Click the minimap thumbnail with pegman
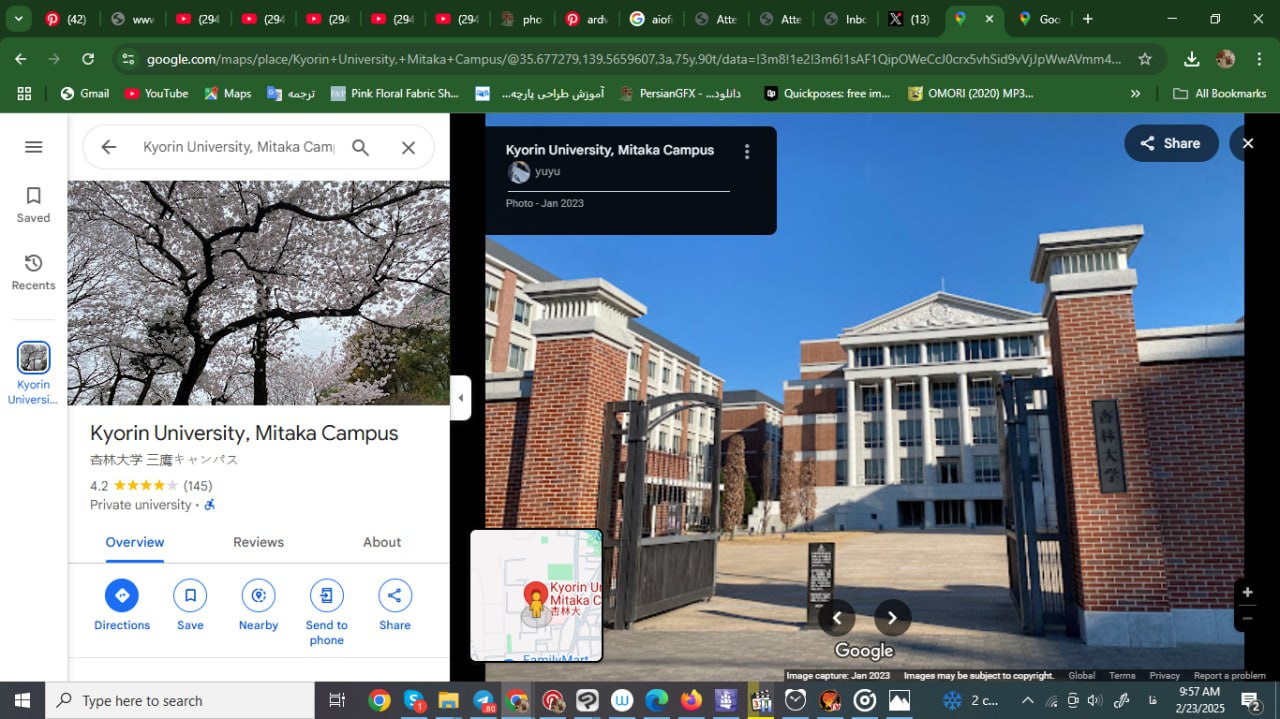The image size is (1280, 719). coord(536,596)
